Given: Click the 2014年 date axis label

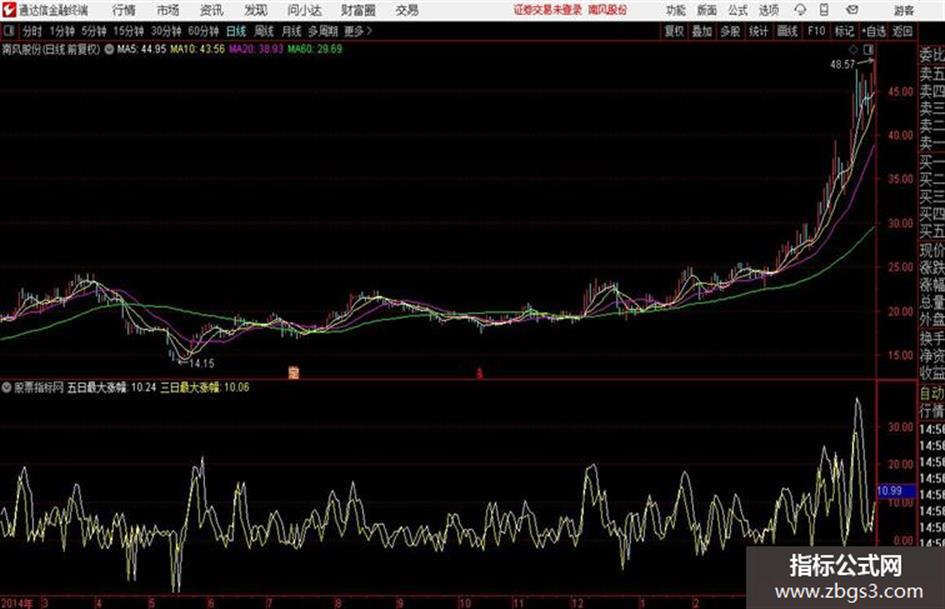Looking at the screenshot, I should [17, 603].
